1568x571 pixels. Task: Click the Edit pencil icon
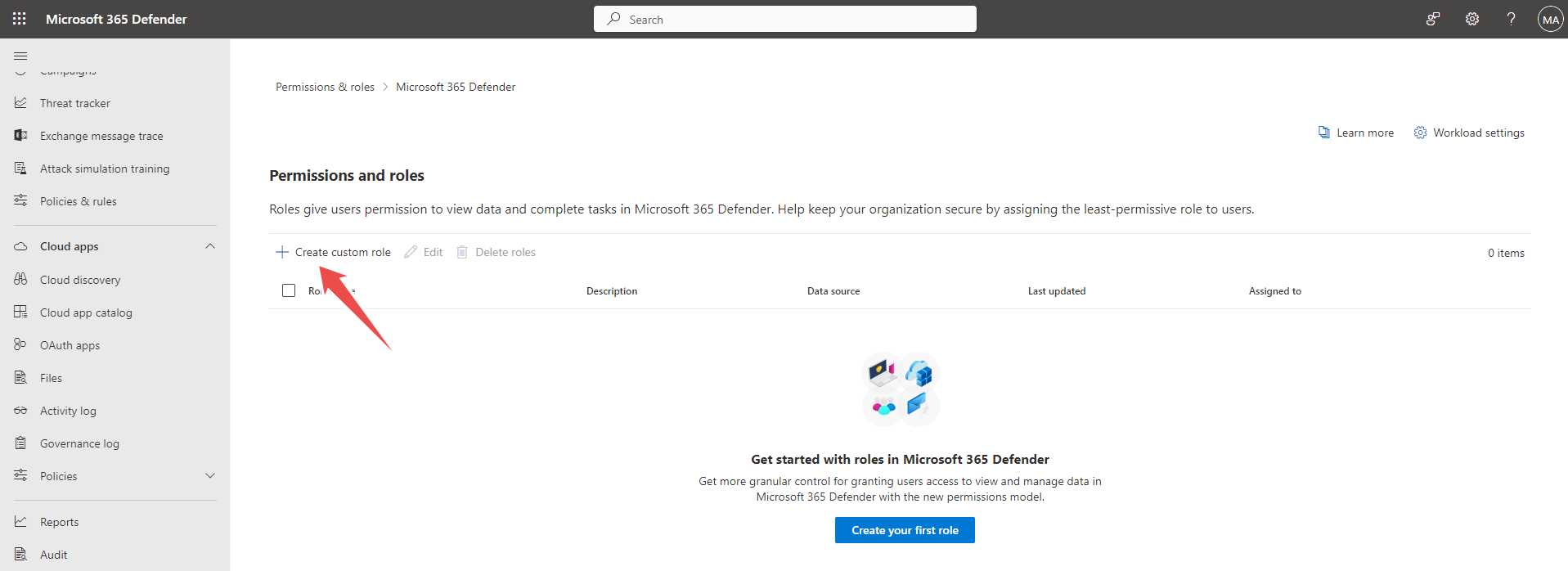point(411,252)
